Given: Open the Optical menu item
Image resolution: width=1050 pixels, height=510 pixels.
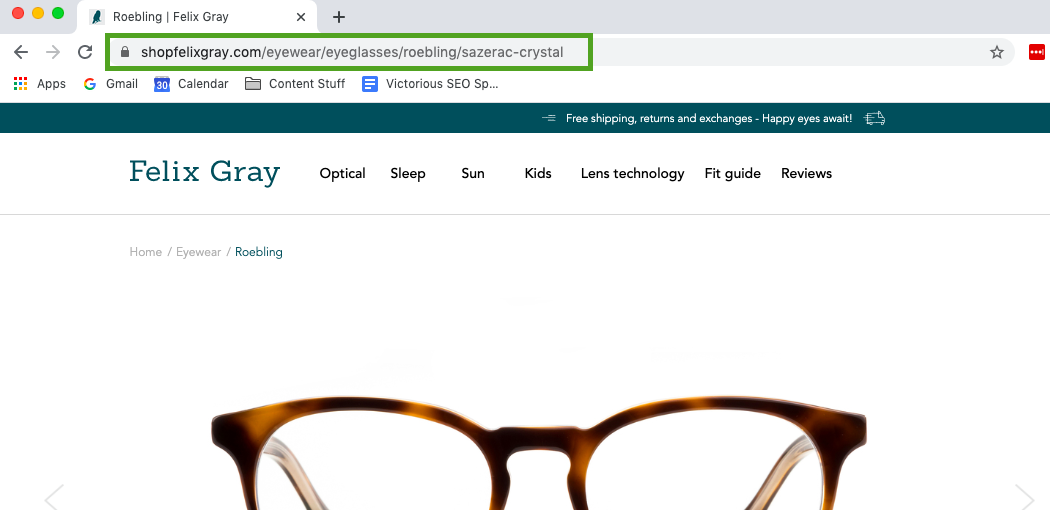Looking at the screenshot, I should click(x=342, y=174).
